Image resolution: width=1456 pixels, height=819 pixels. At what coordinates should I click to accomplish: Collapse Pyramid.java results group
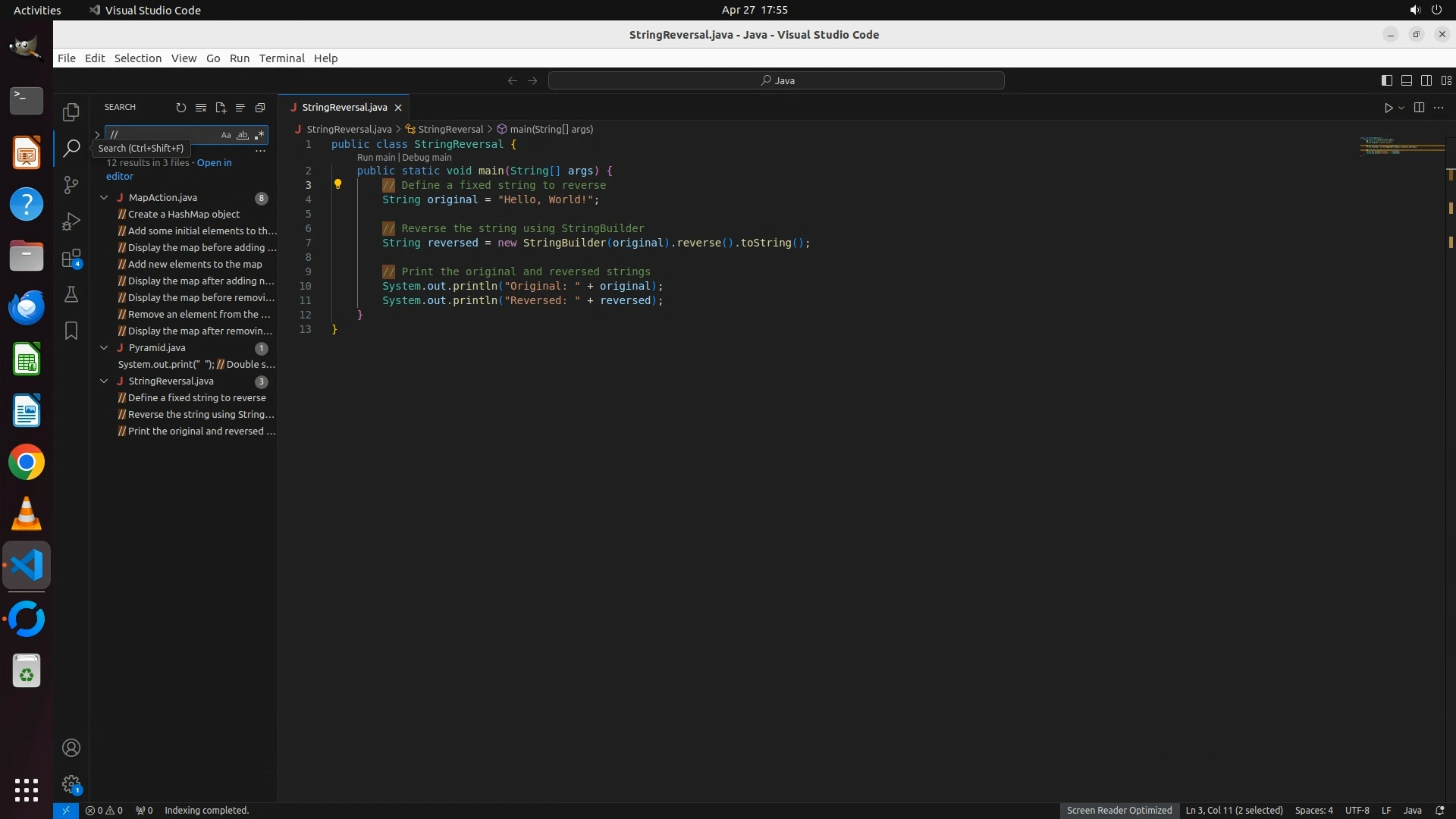pyautogui.click(x=104, y=348)
